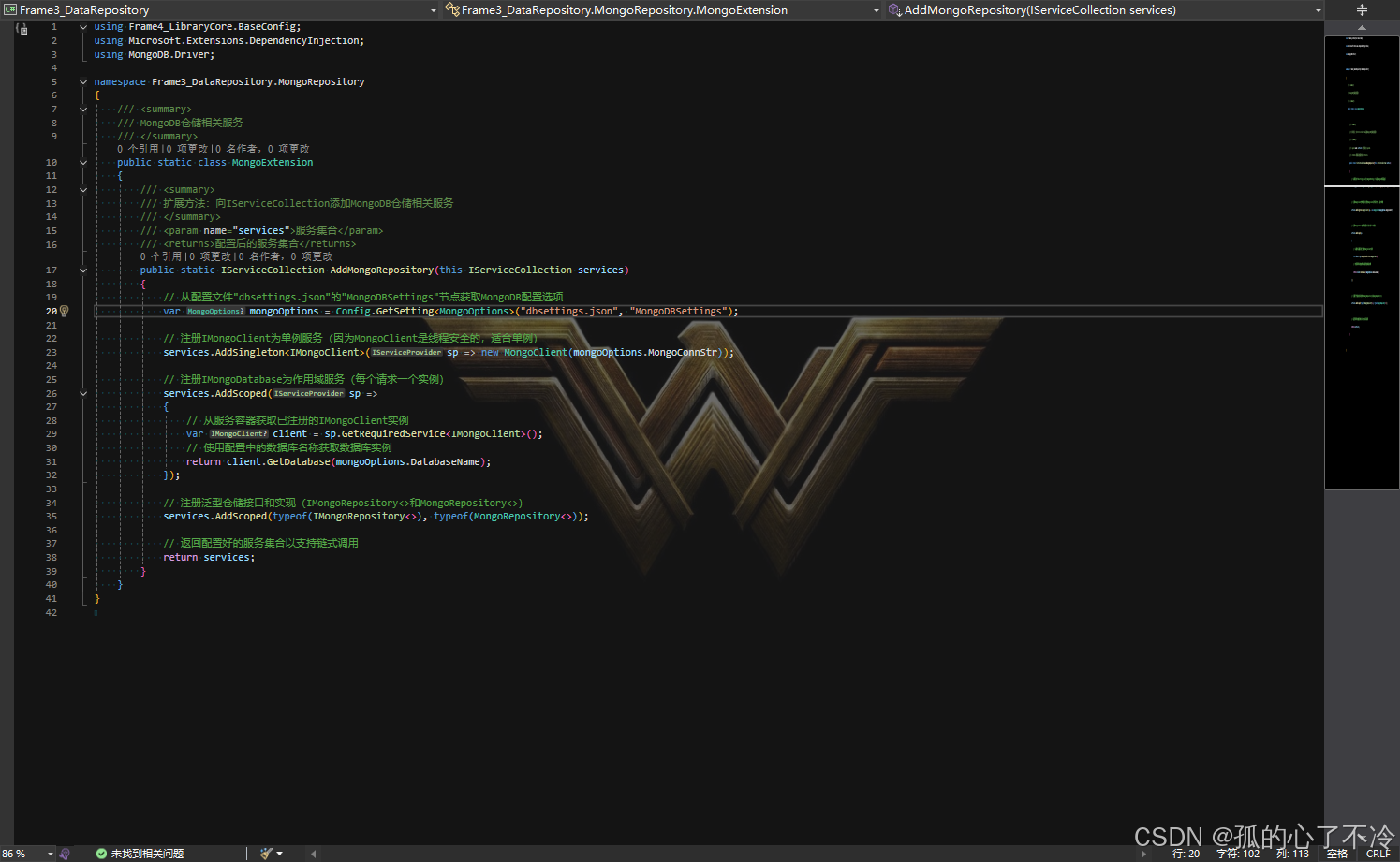Open the code cleanup dropdown arrow

coord(280,854)
